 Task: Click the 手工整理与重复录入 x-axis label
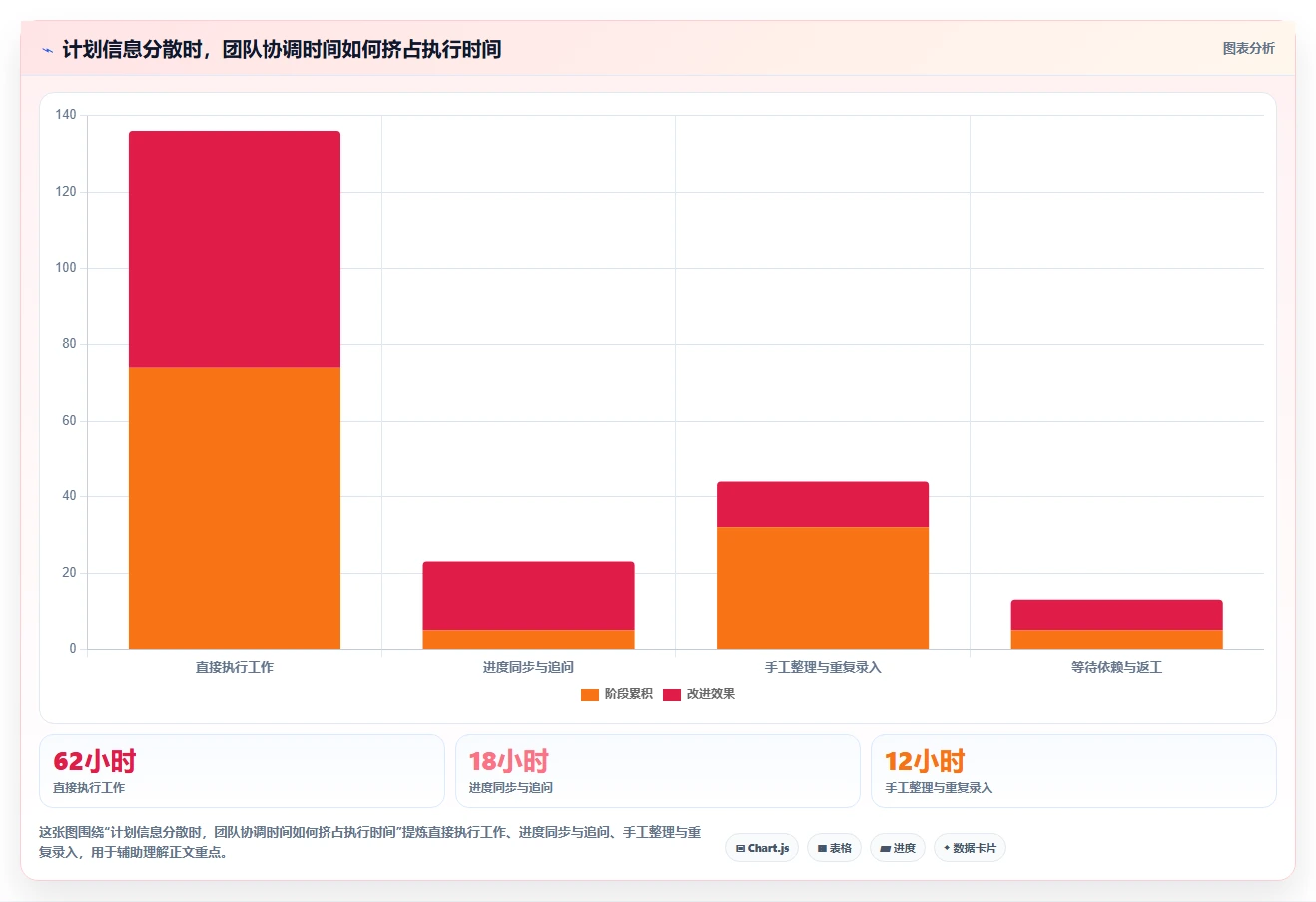tap(823, 667)
